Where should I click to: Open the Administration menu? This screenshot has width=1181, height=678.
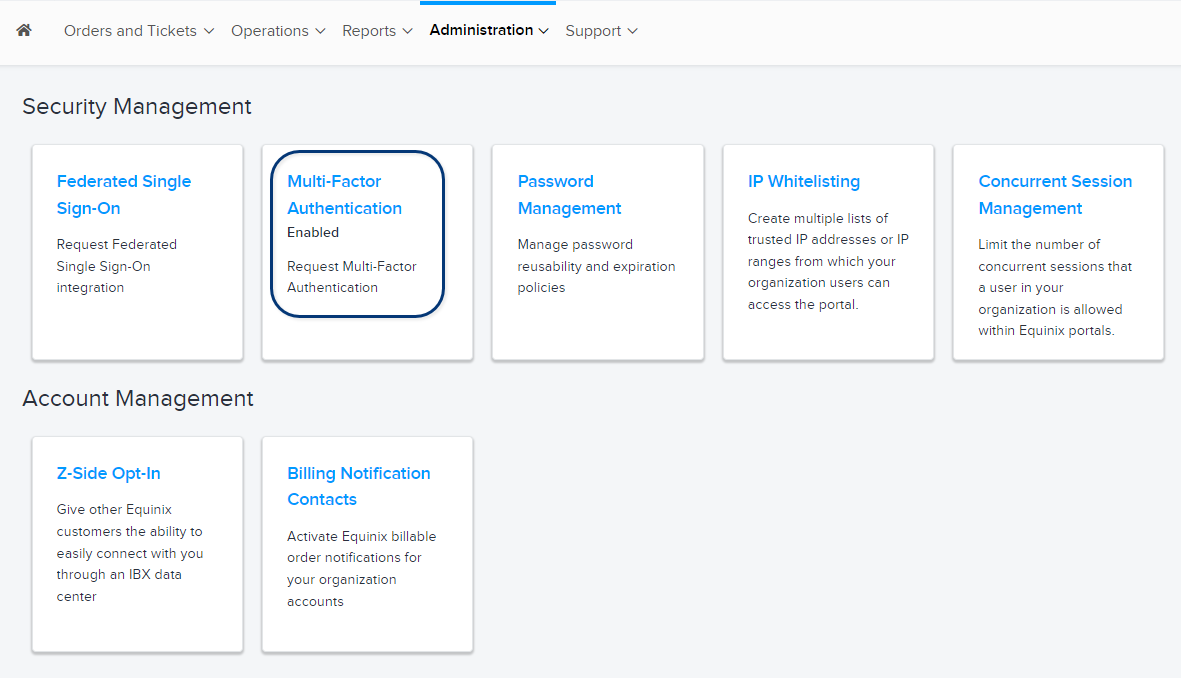click(x=489, y=30)
